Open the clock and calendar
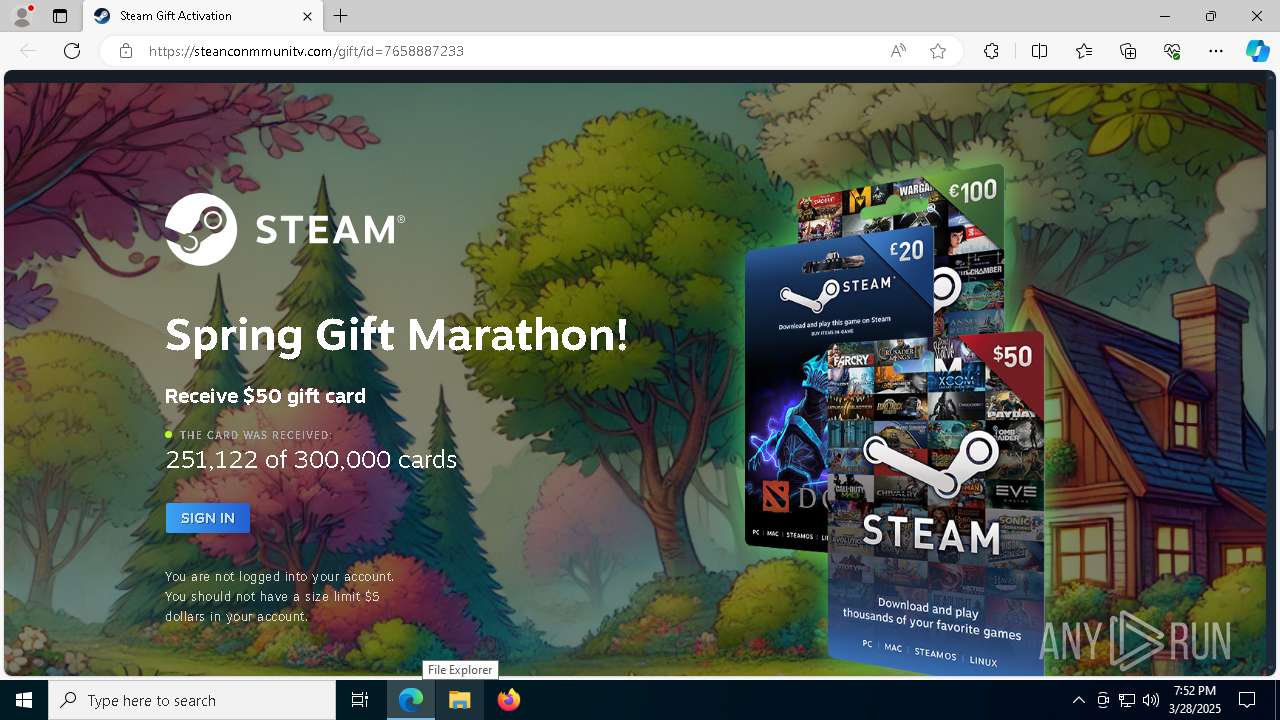The width and height of the screenshot is (1280, 720). (1195, 700)
